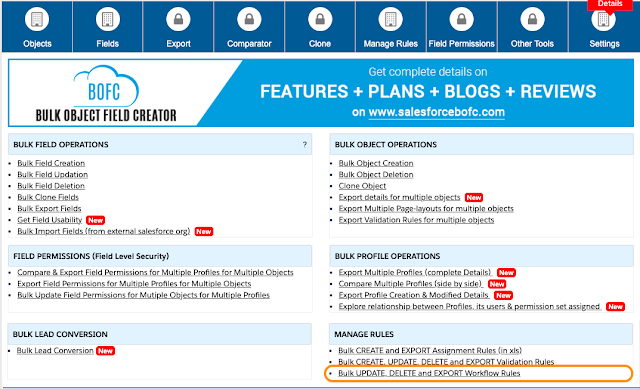The width and height of the screenshot is (640, 389).
Task: Click the New badge beside Export details for multiple objects
Action: [474, 198]
